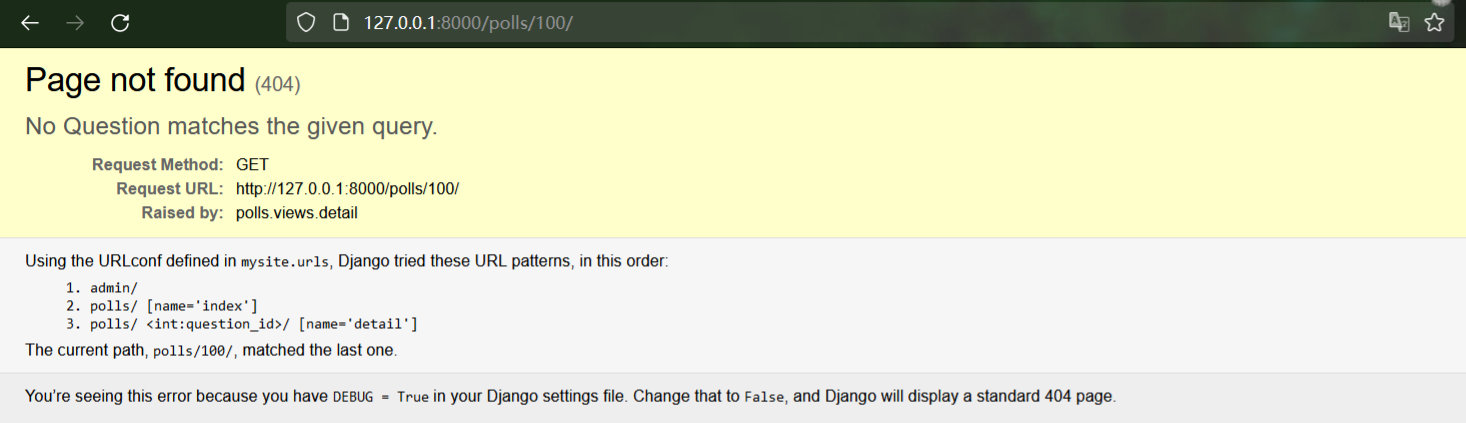Click the forward navigation arrow
This screenshot has width=1466, height=423.
pyautogui.click(x=75, y=22)
